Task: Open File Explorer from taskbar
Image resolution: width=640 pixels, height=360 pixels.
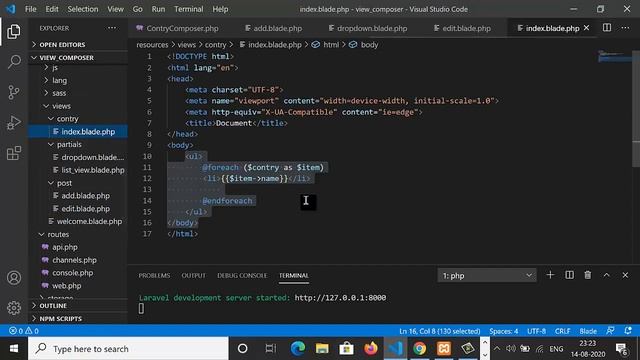Action: [x=322, y=349]
